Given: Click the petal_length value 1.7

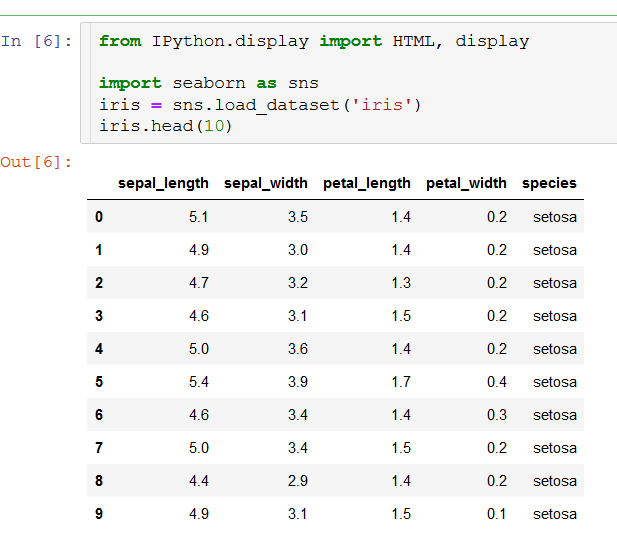Looking at the screenshot, I should (x=400, y=382).
